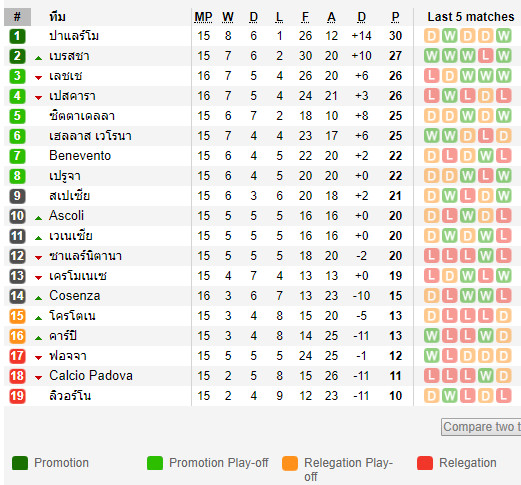This screenshot has height=485, width=521.
Task: Click the latest W result badge in Palermo's row
Action: [503, 36]
